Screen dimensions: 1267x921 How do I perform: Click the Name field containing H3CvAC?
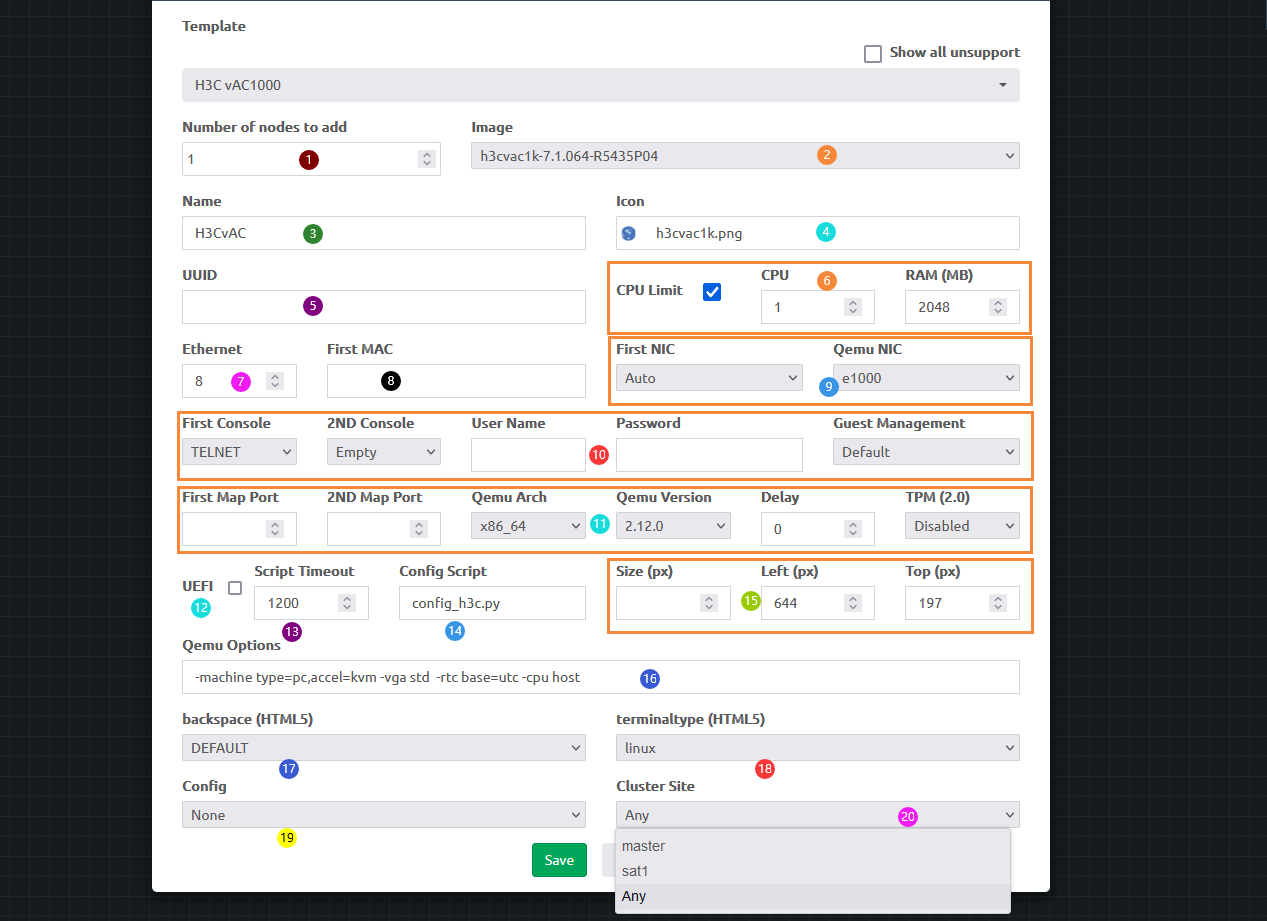pyautogui.click(x=383, y=233)
